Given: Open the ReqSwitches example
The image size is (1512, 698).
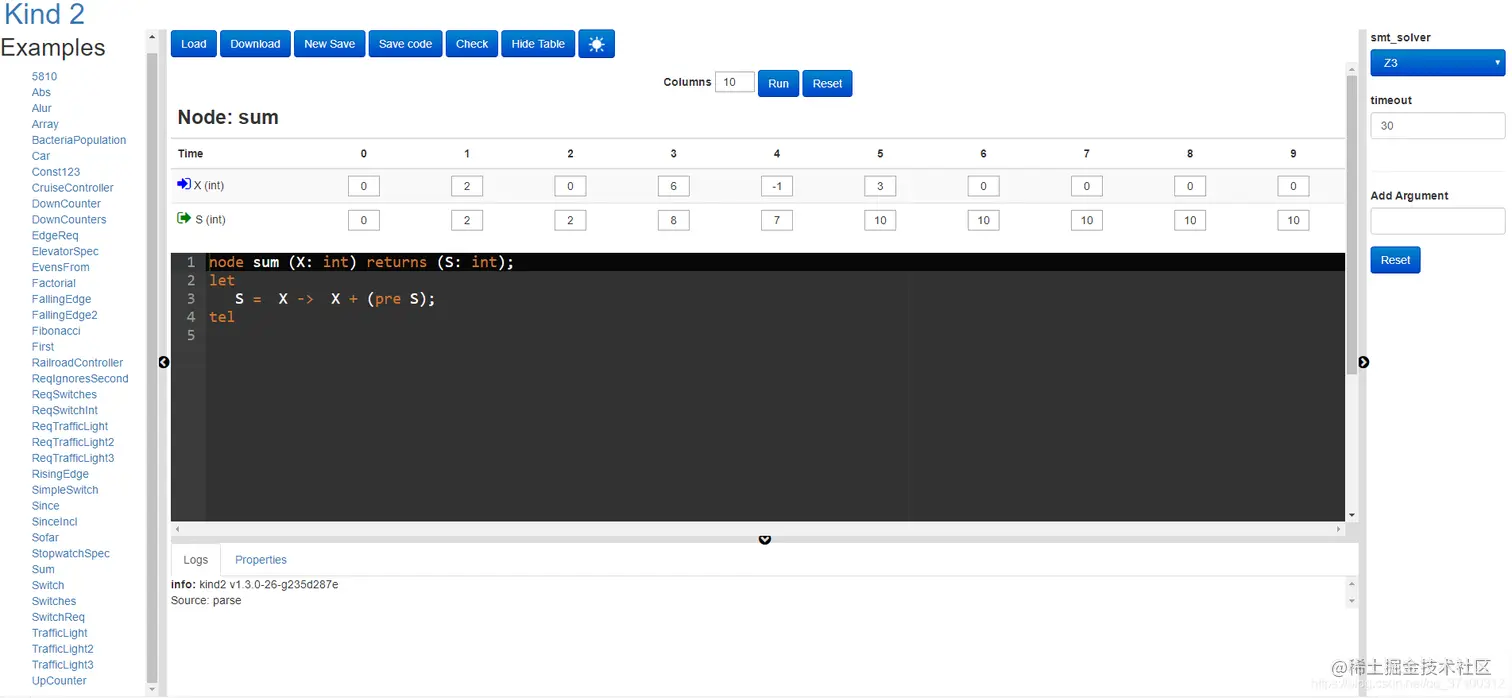Looking at the screenshot, I should 64,395.
